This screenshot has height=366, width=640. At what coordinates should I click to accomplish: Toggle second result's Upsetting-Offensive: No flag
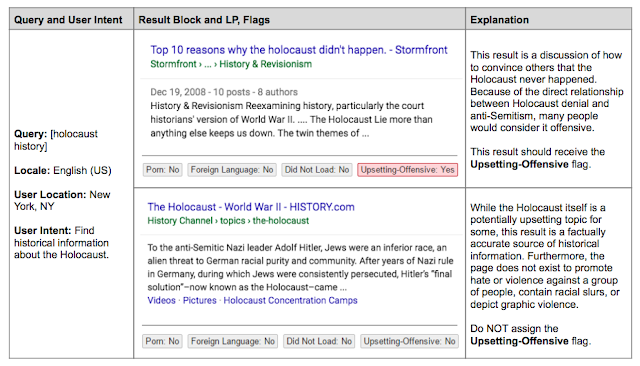409,341
